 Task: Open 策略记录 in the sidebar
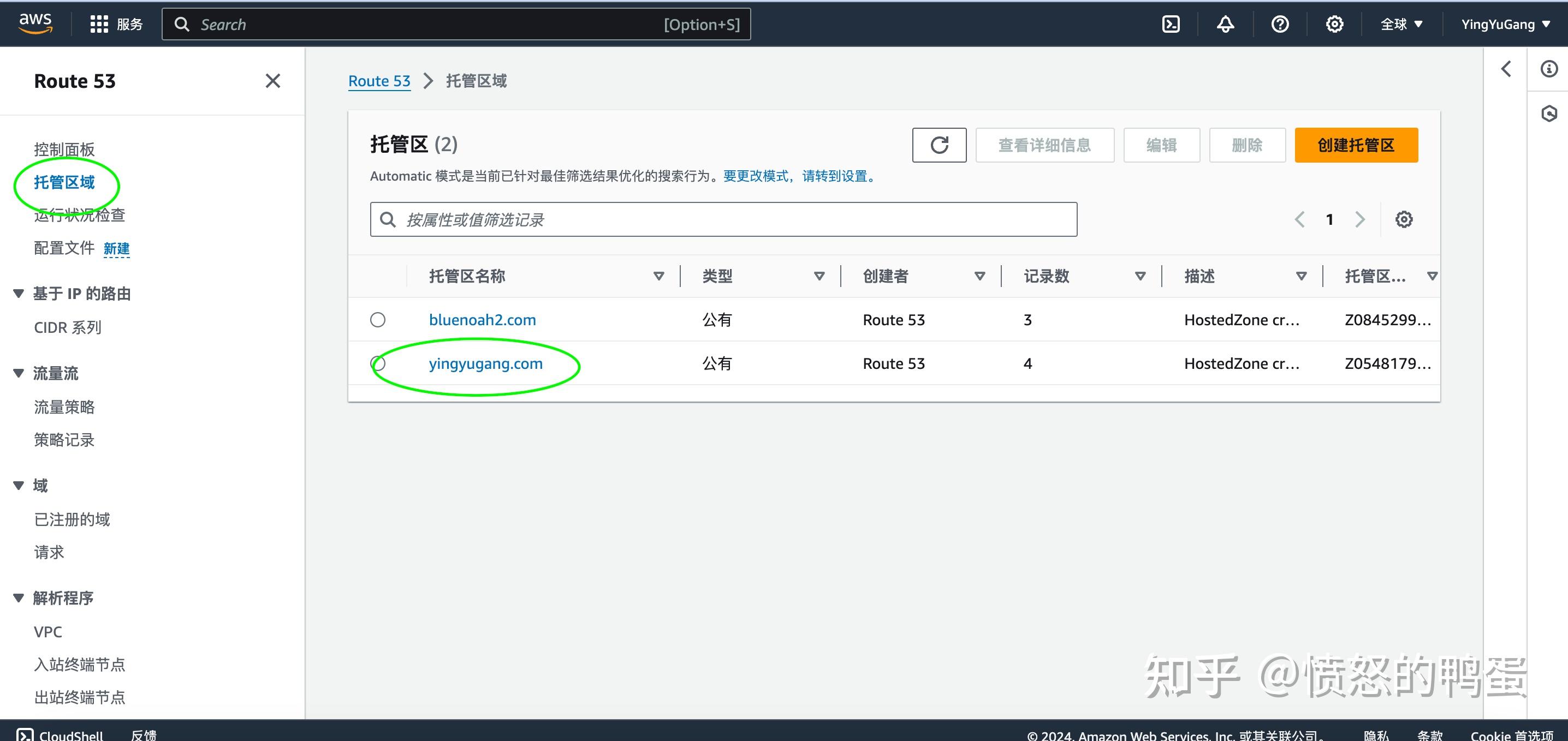click(64, 439)
